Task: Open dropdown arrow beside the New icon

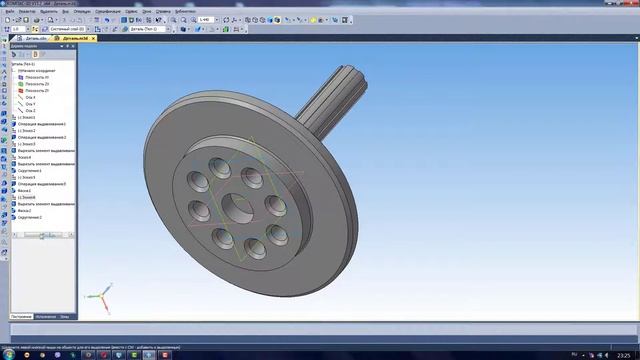Action: 13,20
